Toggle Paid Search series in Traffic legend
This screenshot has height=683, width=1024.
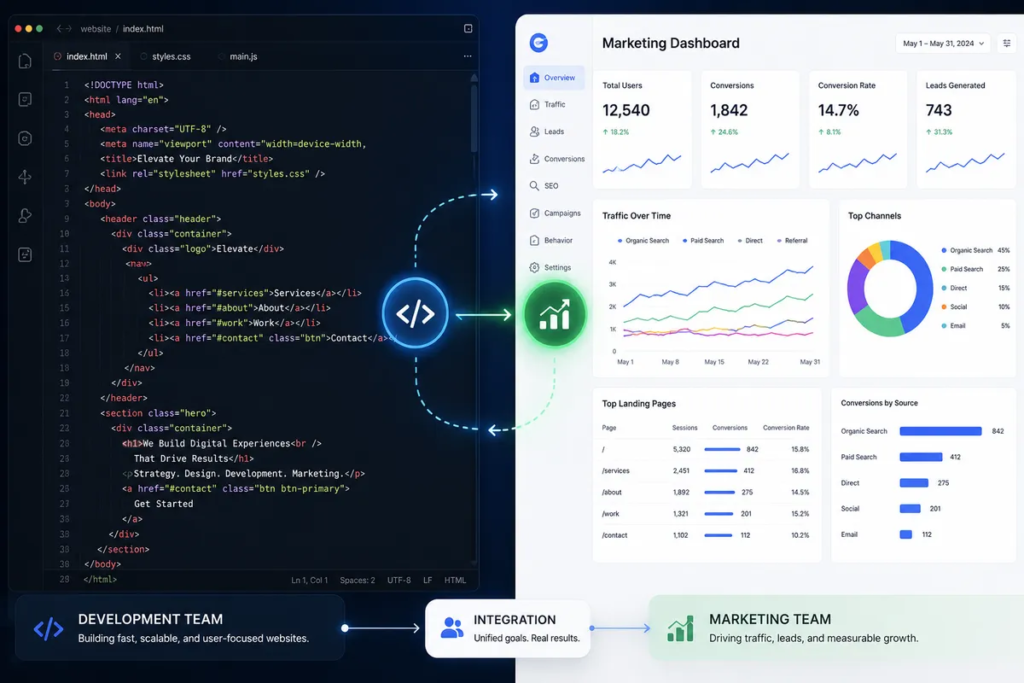703,241
